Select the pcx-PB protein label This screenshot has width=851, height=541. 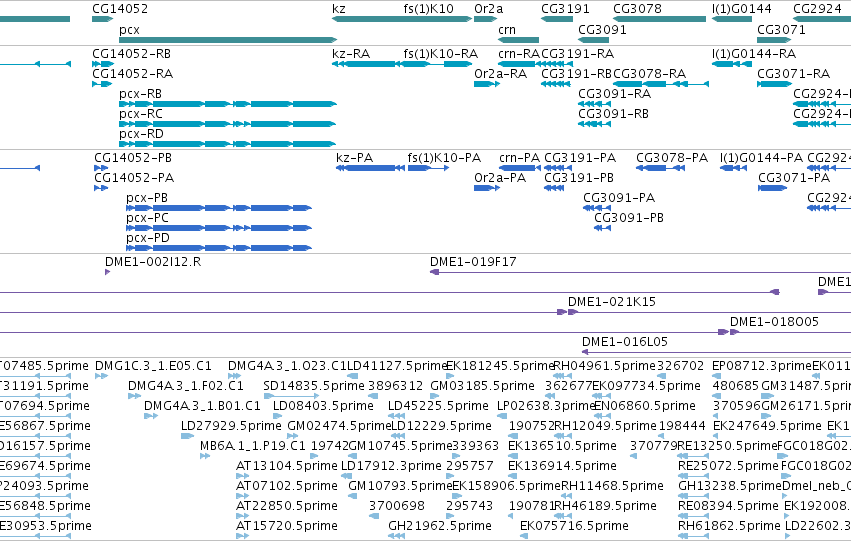[x=147, y=198]
